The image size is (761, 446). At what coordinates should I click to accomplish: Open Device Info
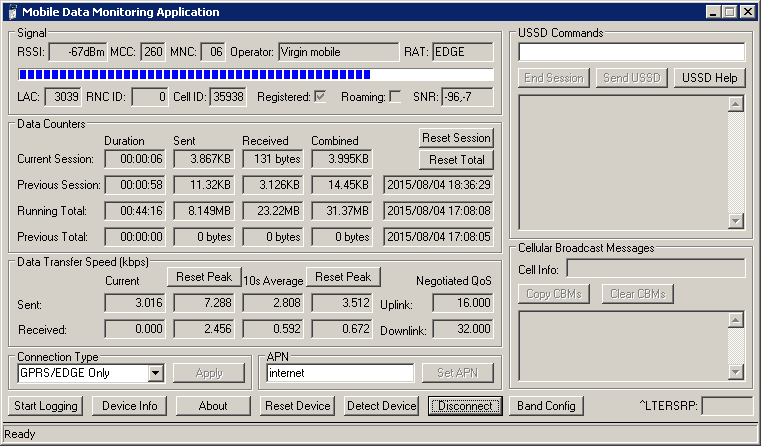[130, 406]
